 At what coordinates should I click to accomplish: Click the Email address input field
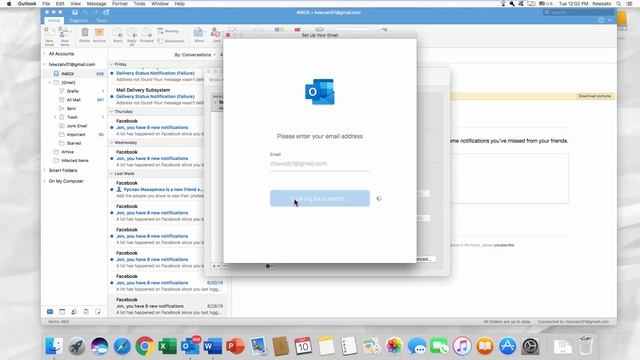coord(320,164)
